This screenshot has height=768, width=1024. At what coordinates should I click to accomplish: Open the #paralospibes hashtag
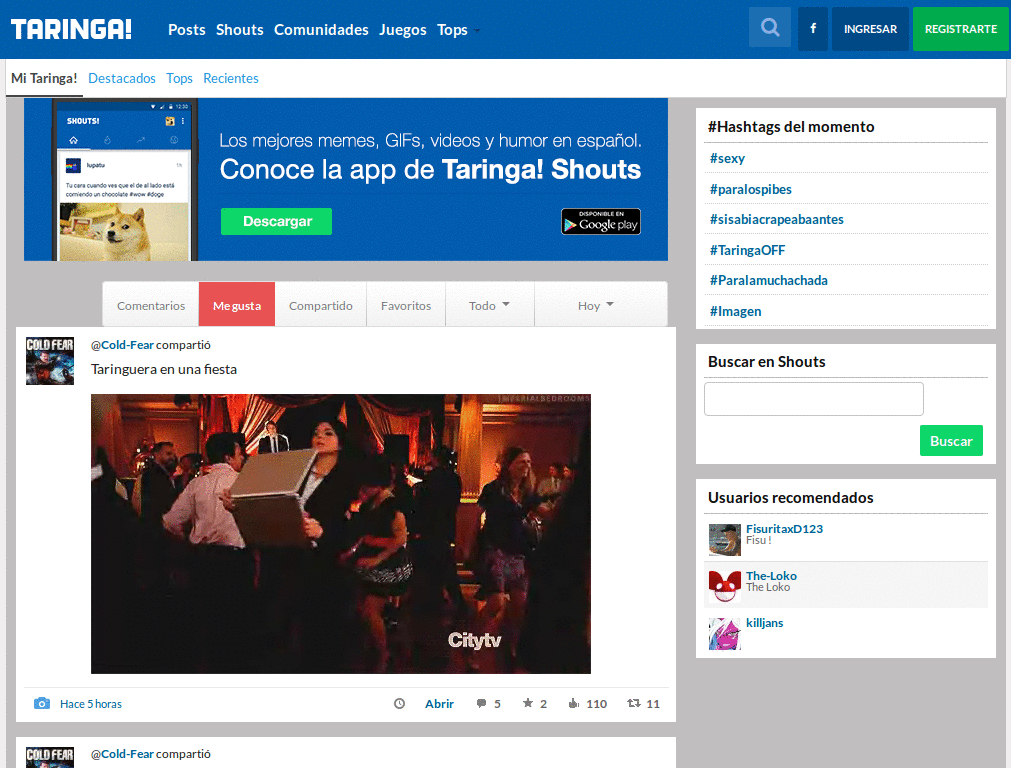click(751, 189)
